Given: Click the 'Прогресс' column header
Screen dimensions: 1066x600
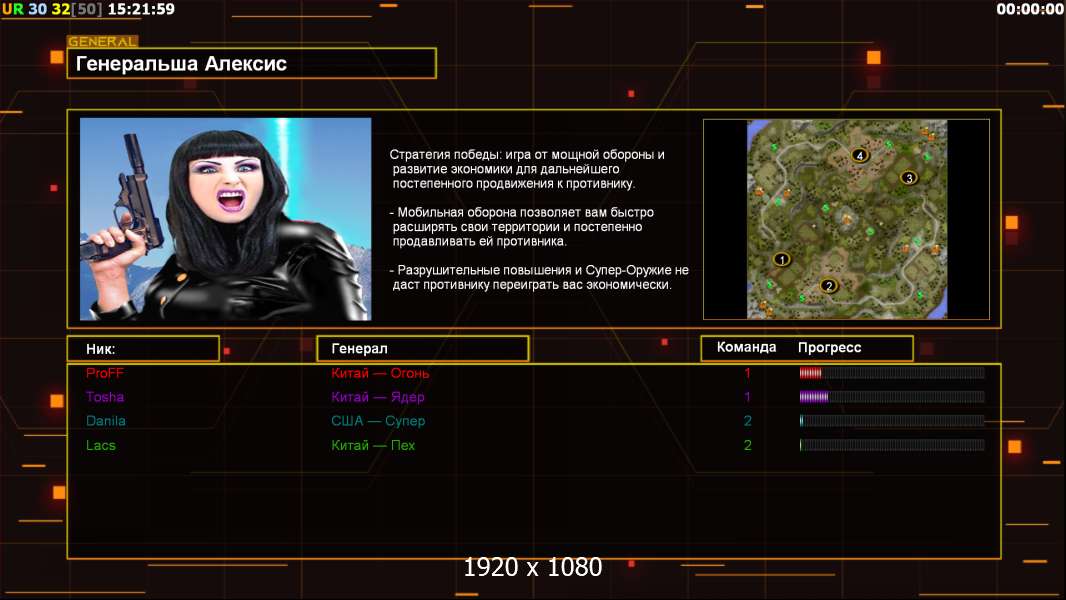Looking at the screenshot, I should click(x=829, y=348).
